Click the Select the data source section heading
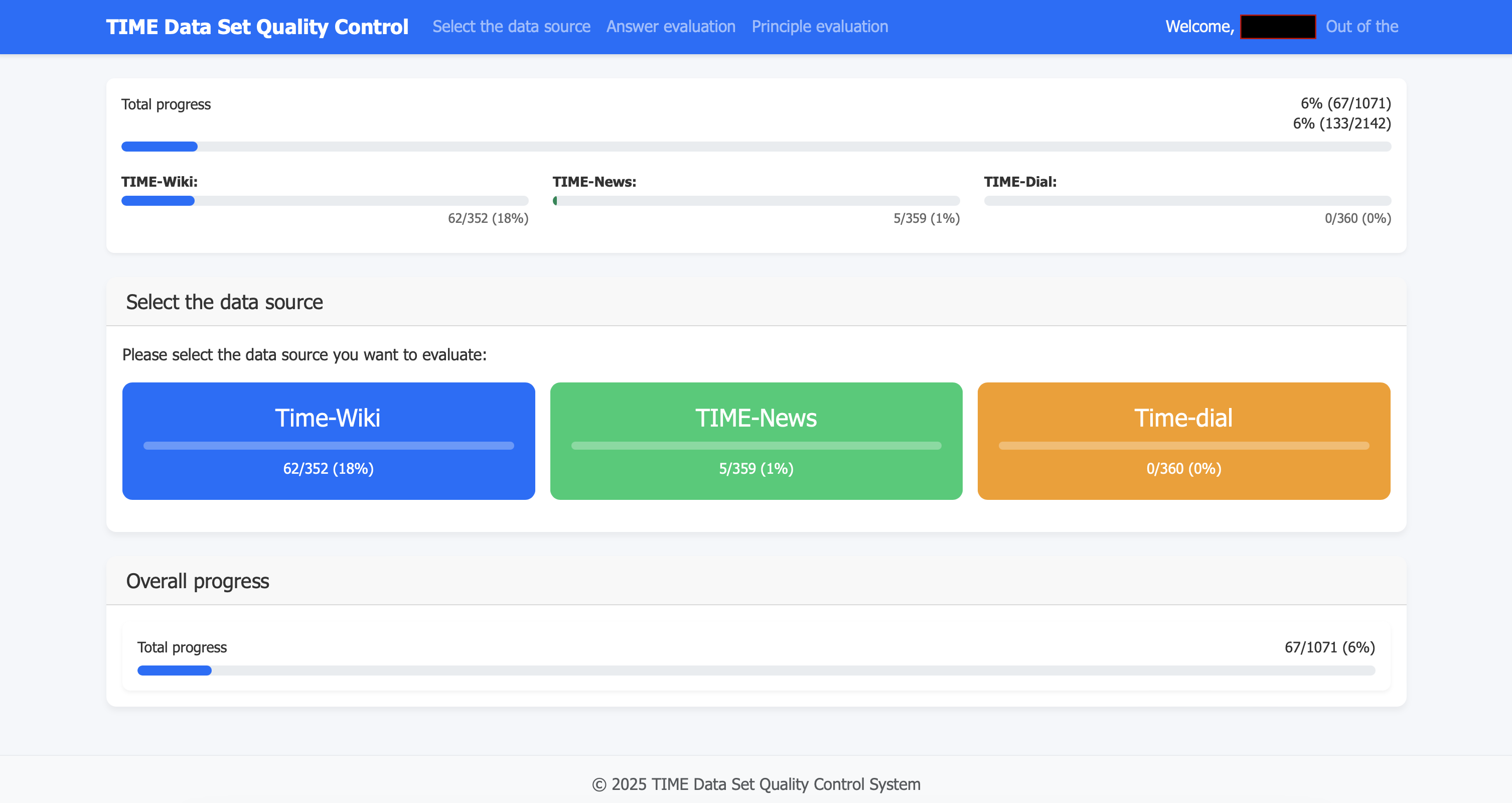 tap(224, 302)
